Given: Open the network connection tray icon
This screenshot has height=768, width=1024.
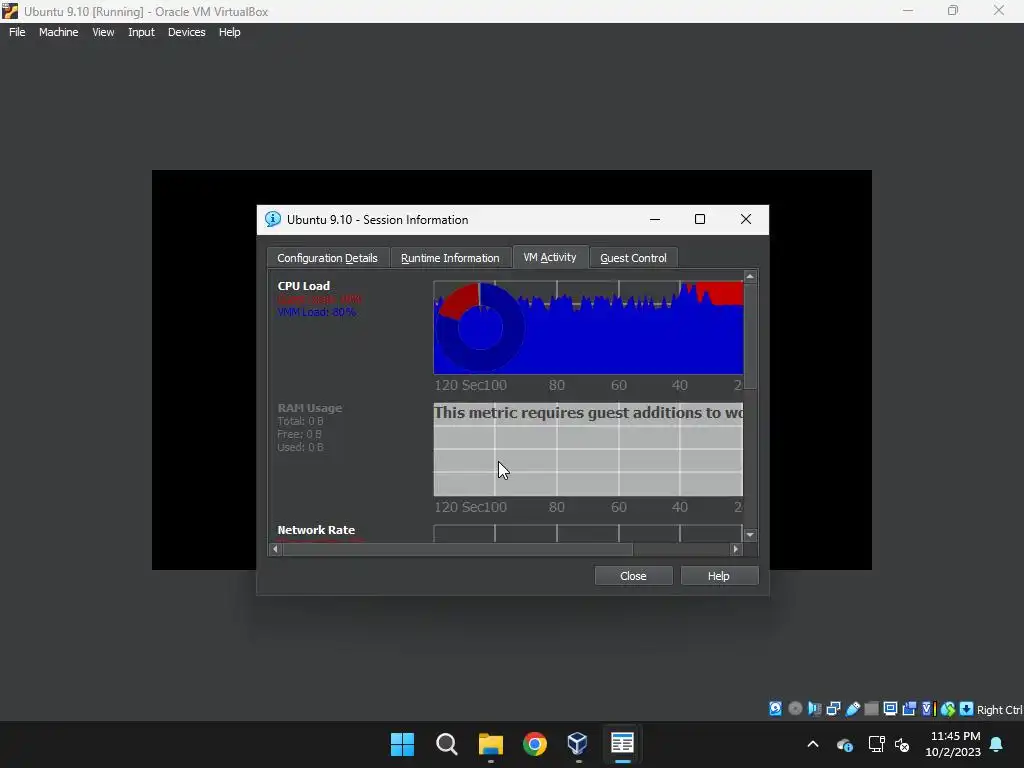Looking at the screenshot, I should 876,744.
